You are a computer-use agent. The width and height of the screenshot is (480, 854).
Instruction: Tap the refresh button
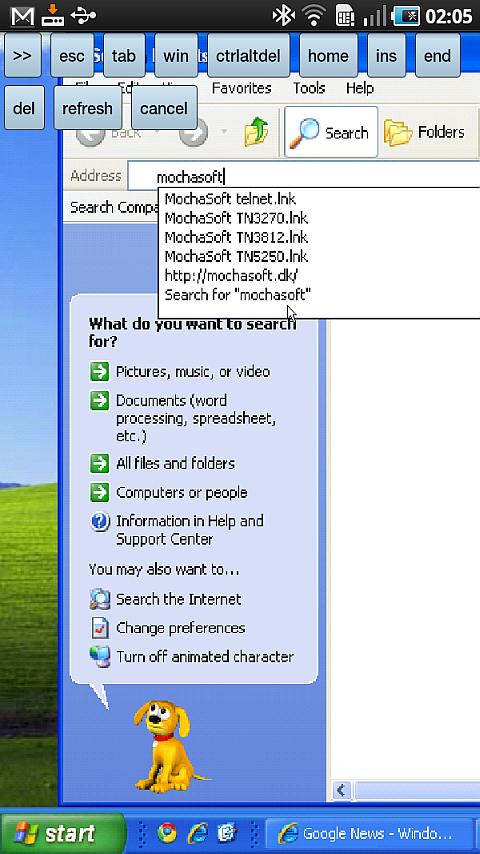(87, 108)
